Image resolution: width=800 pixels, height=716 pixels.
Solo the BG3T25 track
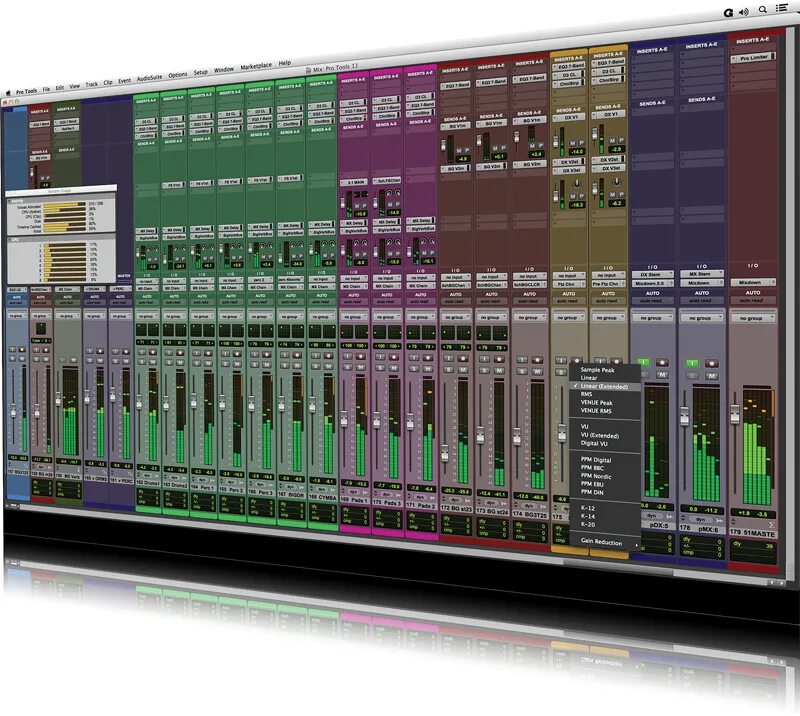click(x=522, y=371)
